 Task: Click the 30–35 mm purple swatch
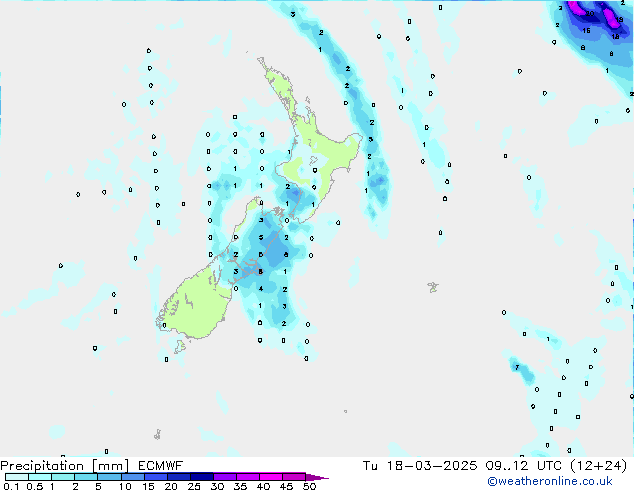224,477
